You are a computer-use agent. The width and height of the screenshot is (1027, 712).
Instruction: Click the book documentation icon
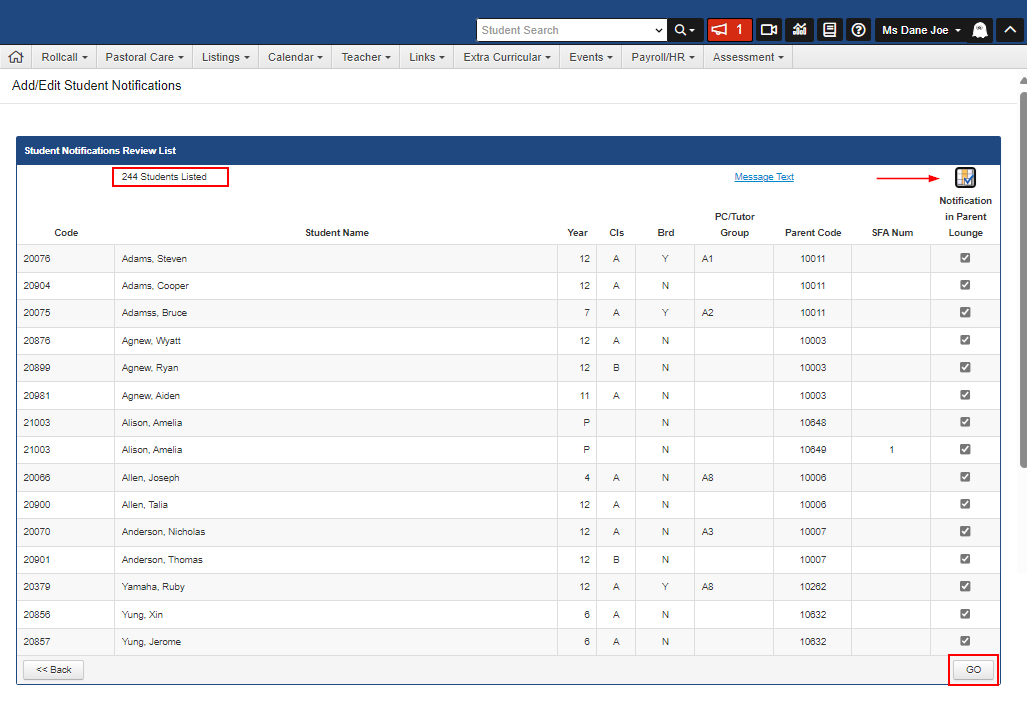(829, 30)
